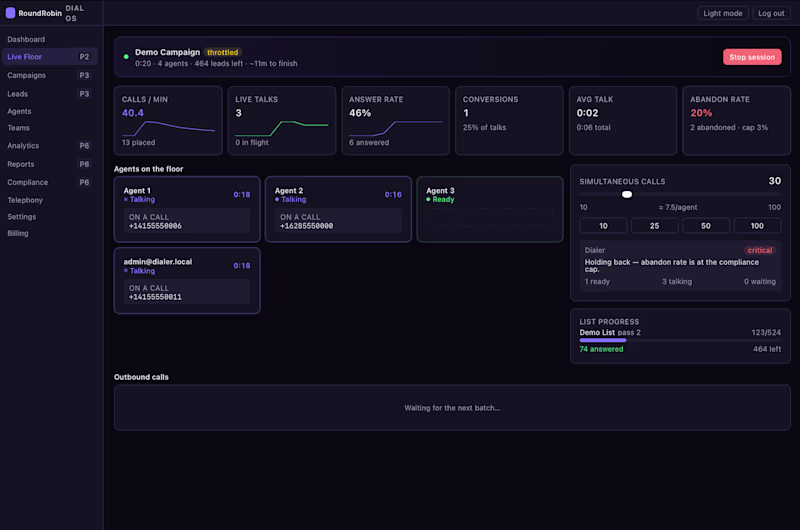Select the Agent 3 Ready card

click(x=490, y=209)
